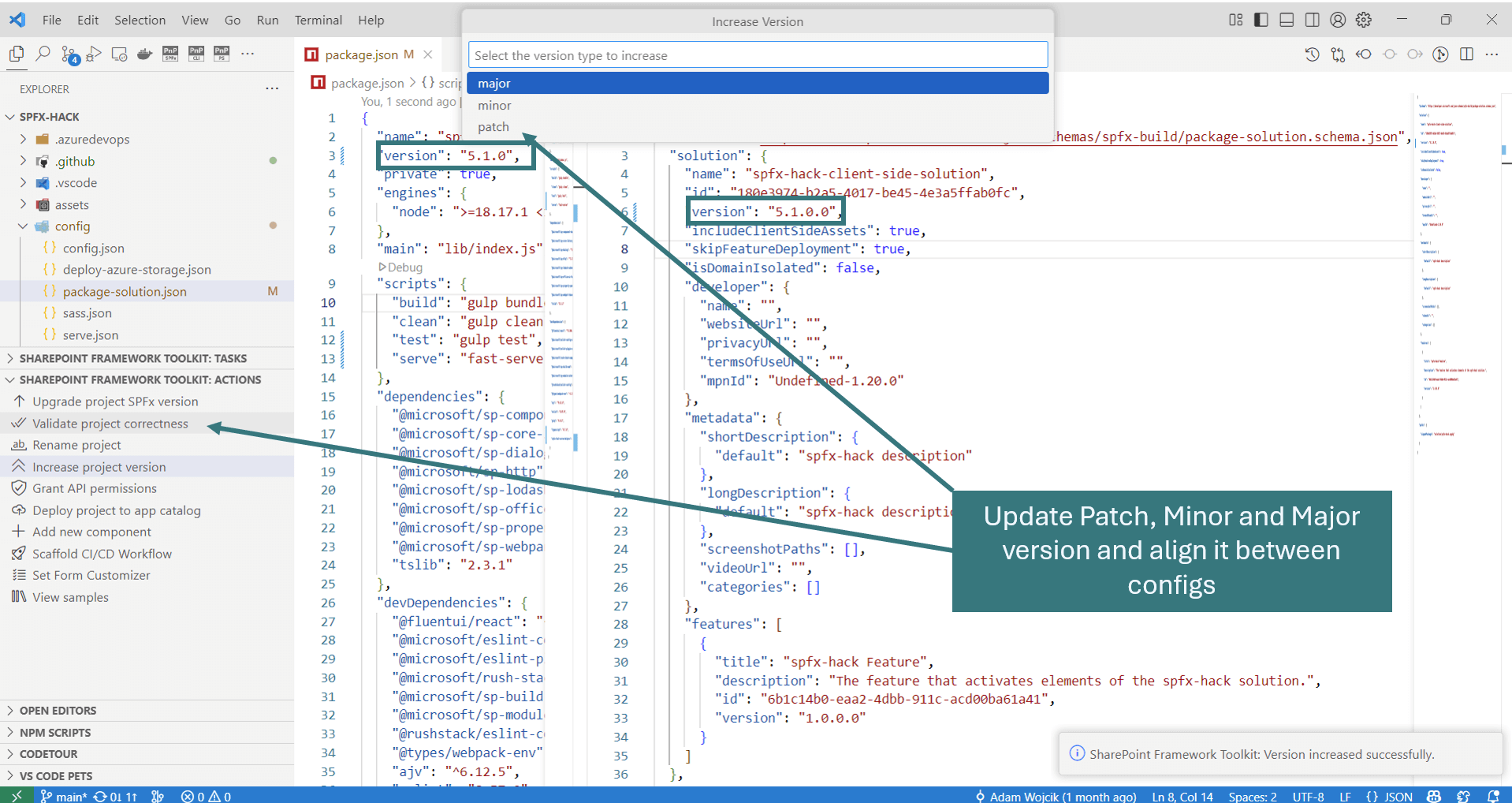
Task: Open the Selection menu
Action: point(140,20)
